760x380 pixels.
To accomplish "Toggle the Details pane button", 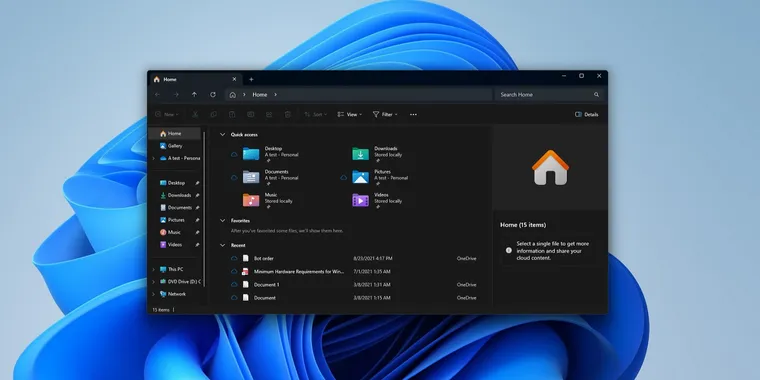I will coord(586,114).
